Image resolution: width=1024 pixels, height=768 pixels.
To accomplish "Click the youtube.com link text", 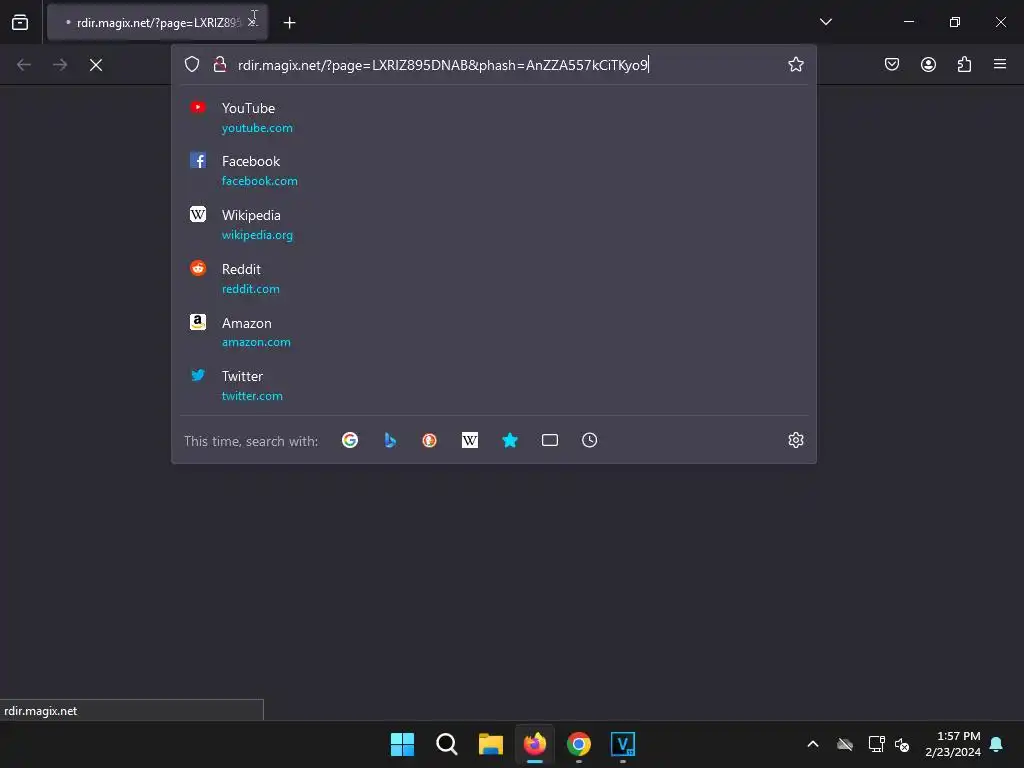I will [x=257, y=128].
